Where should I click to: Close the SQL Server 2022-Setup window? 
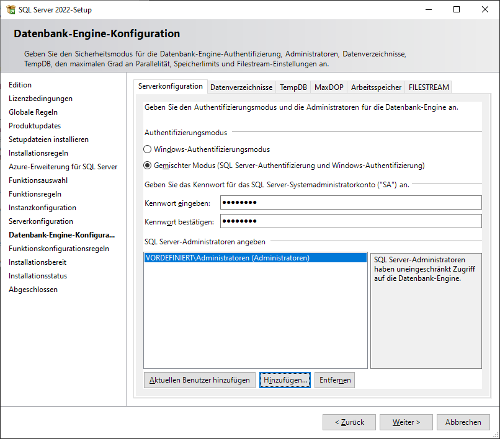point(485,9)
